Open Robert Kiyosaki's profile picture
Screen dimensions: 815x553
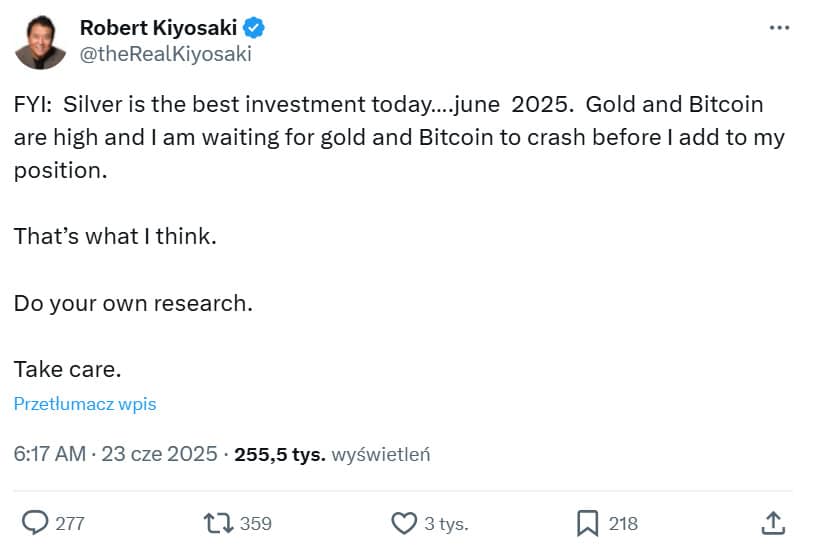[x=40, y=42]
